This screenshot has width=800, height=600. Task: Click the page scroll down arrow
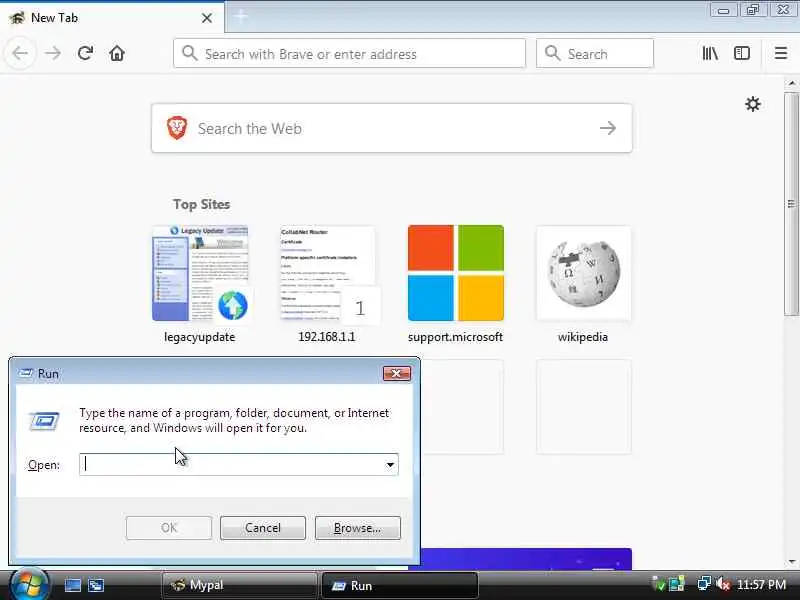[x=791, y=561]
